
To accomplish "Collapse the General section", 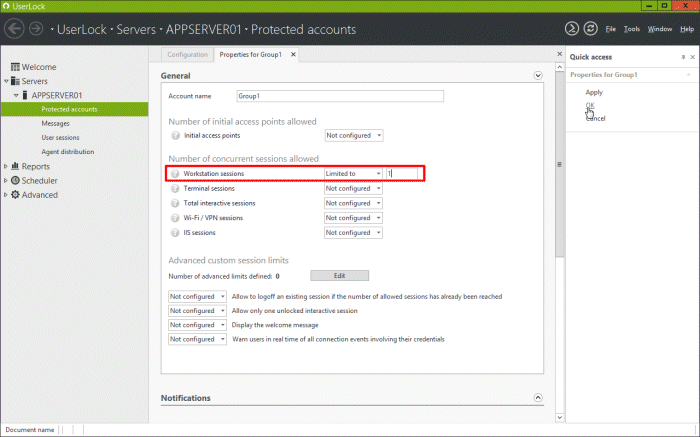I will pos(538,75).
